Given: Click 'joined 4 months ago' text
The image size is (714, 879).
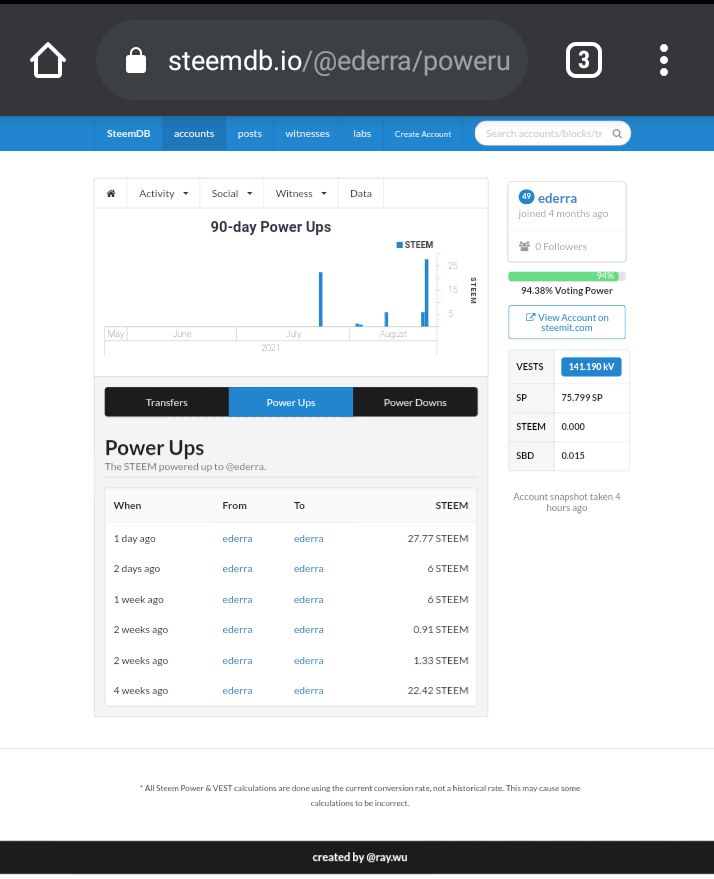Looking at the screenshot, I should tap(563, 214).
